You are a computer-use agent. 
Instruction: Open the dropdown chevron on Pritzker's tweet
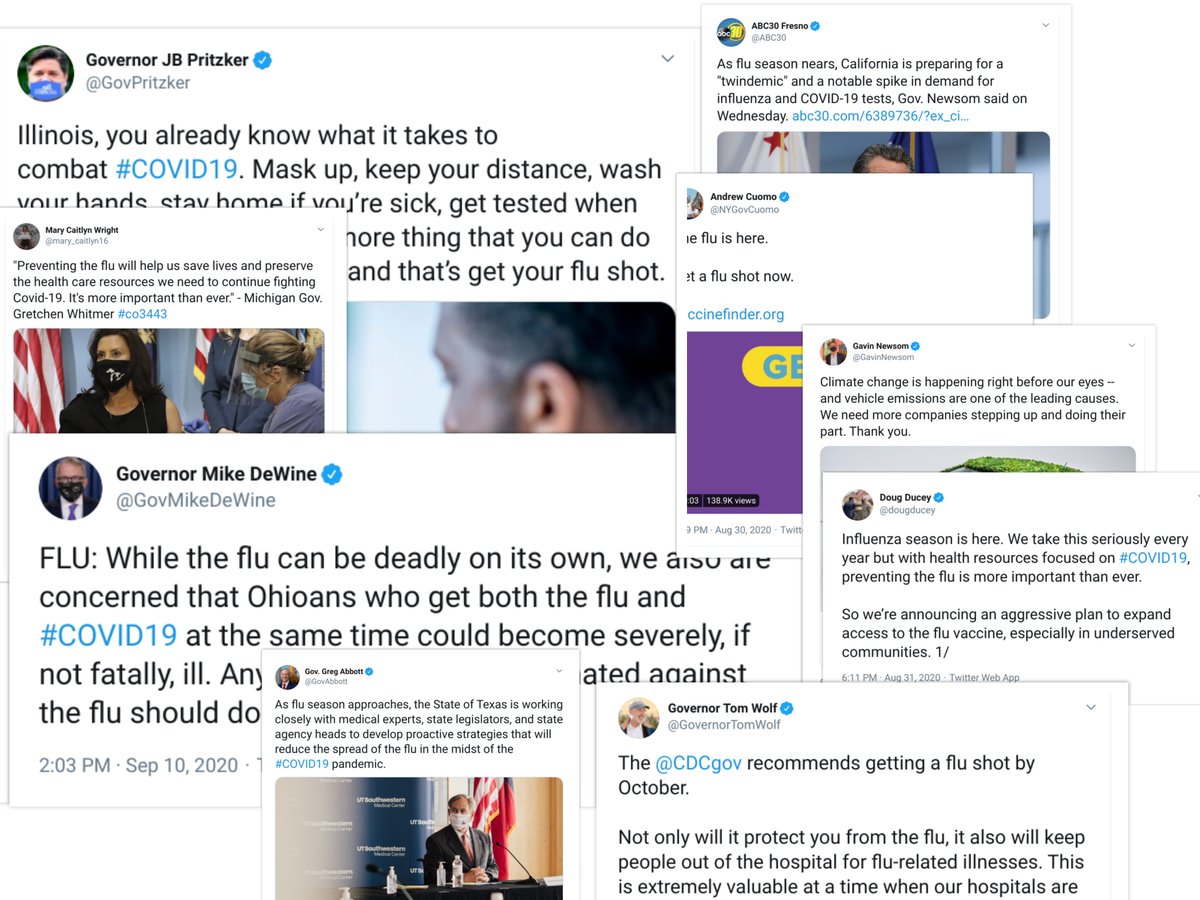[x=668, y=59]
